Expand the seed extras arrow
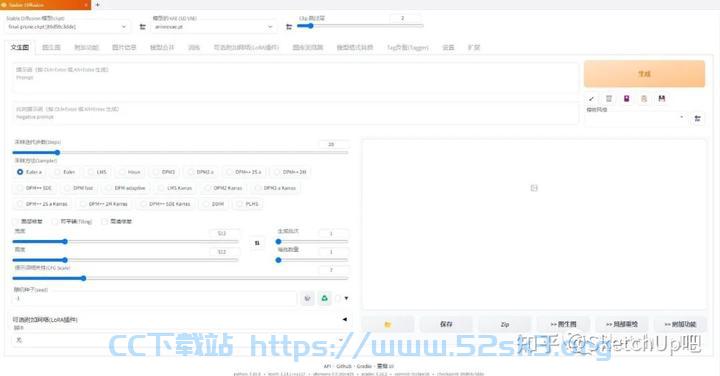The height and width of the screenshot is (376, 720). point(346,298)
